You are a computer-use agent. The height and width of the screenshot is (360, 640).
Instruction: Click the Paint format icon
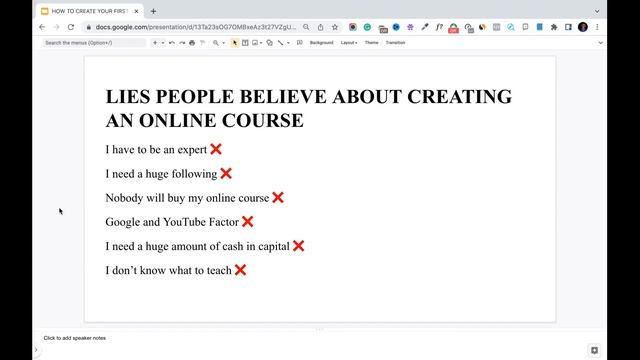(x=202, y=42)
